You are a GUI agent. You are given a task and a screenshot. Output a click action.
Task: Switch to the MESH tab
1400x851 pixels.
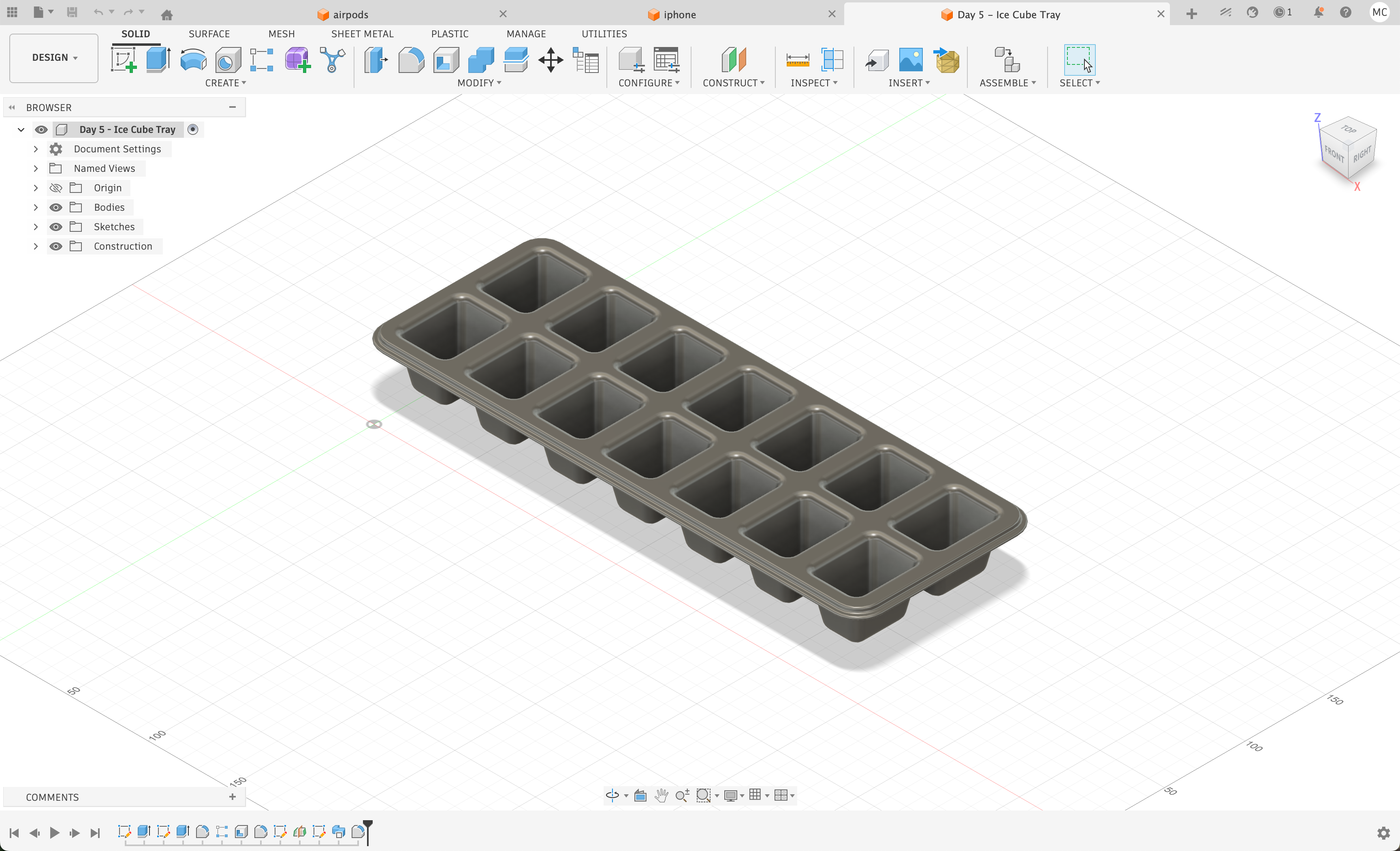[281, 34]
